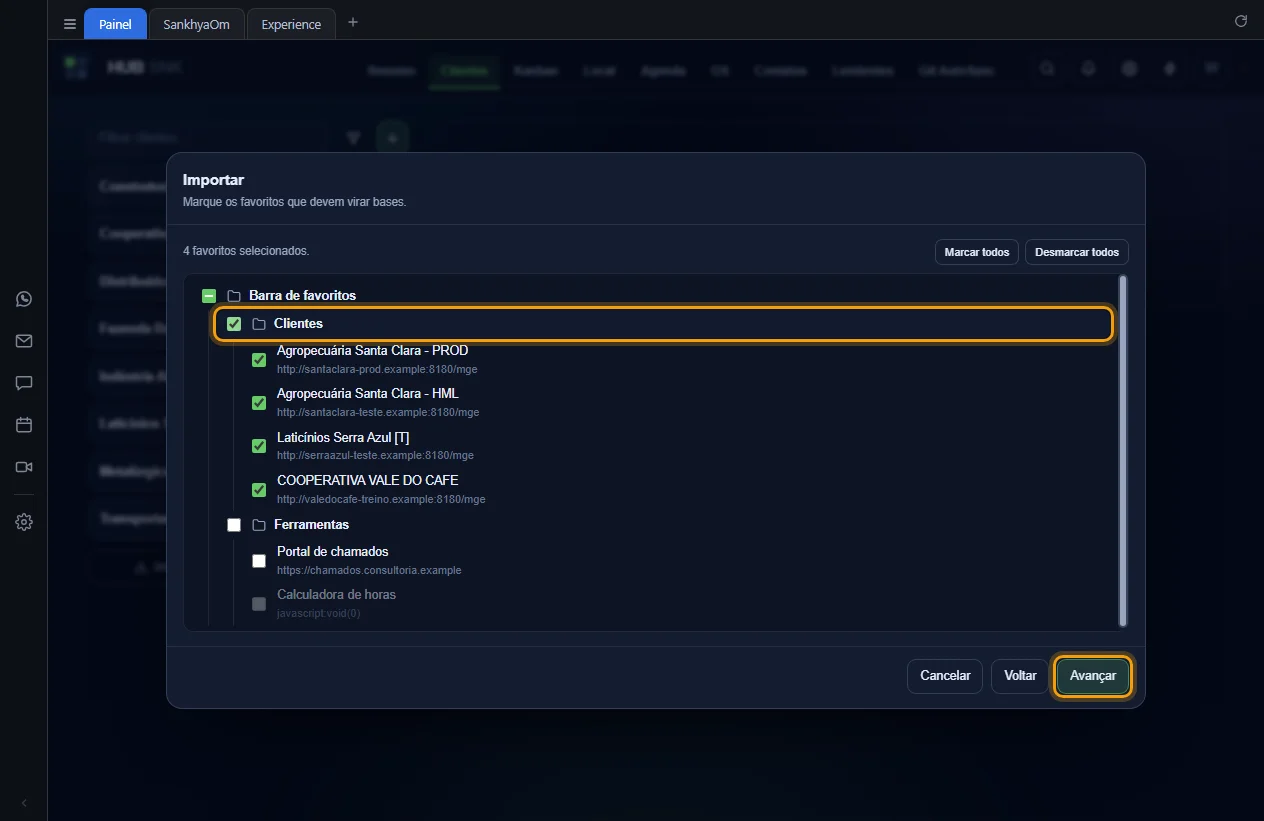This screenshot has width=1264, height=821.
Task: Toggle the Ferramentas folder checkbox
Action: point(234,525)
